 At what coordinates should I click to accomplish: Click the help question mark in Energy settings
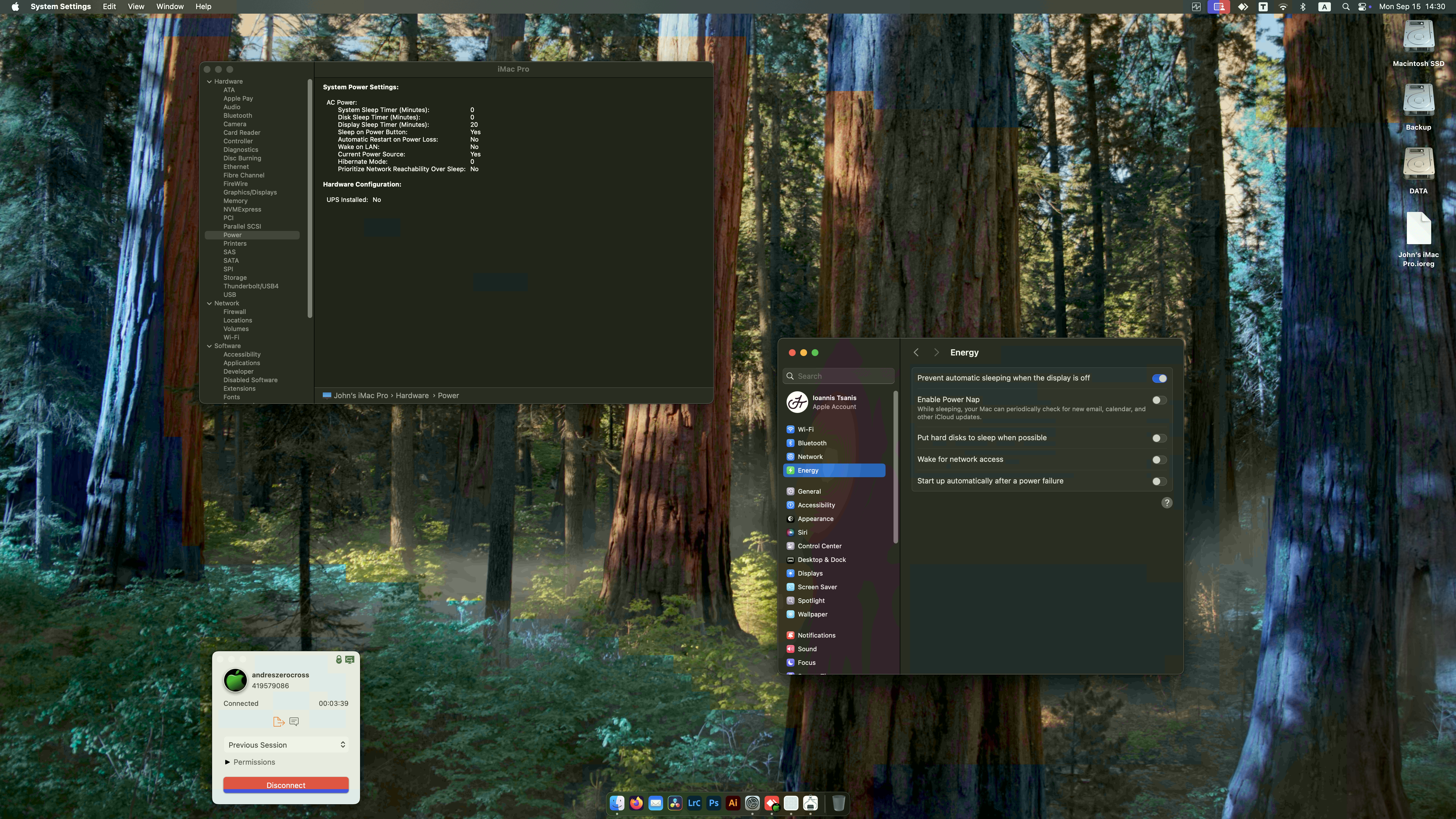click(x=1167, y=502)
